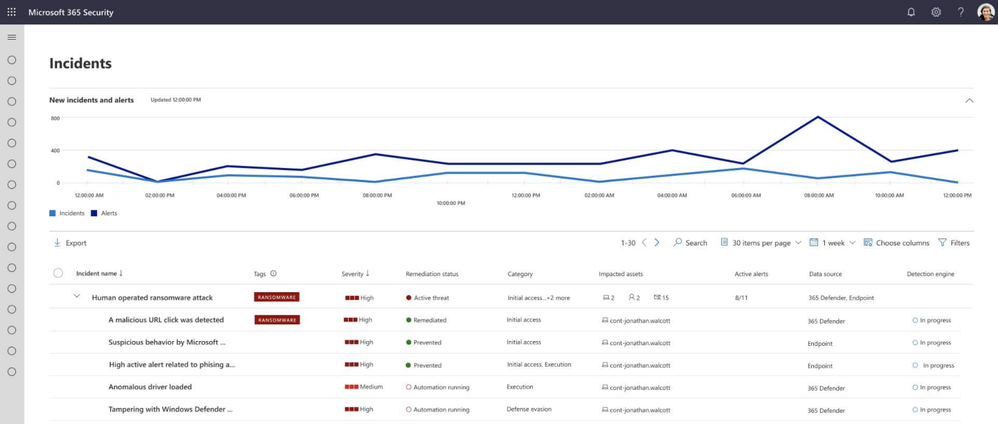Collapse the New incidents and alerts chart
This screenshot has height=424, width=998.
click(x=969, y=101)
